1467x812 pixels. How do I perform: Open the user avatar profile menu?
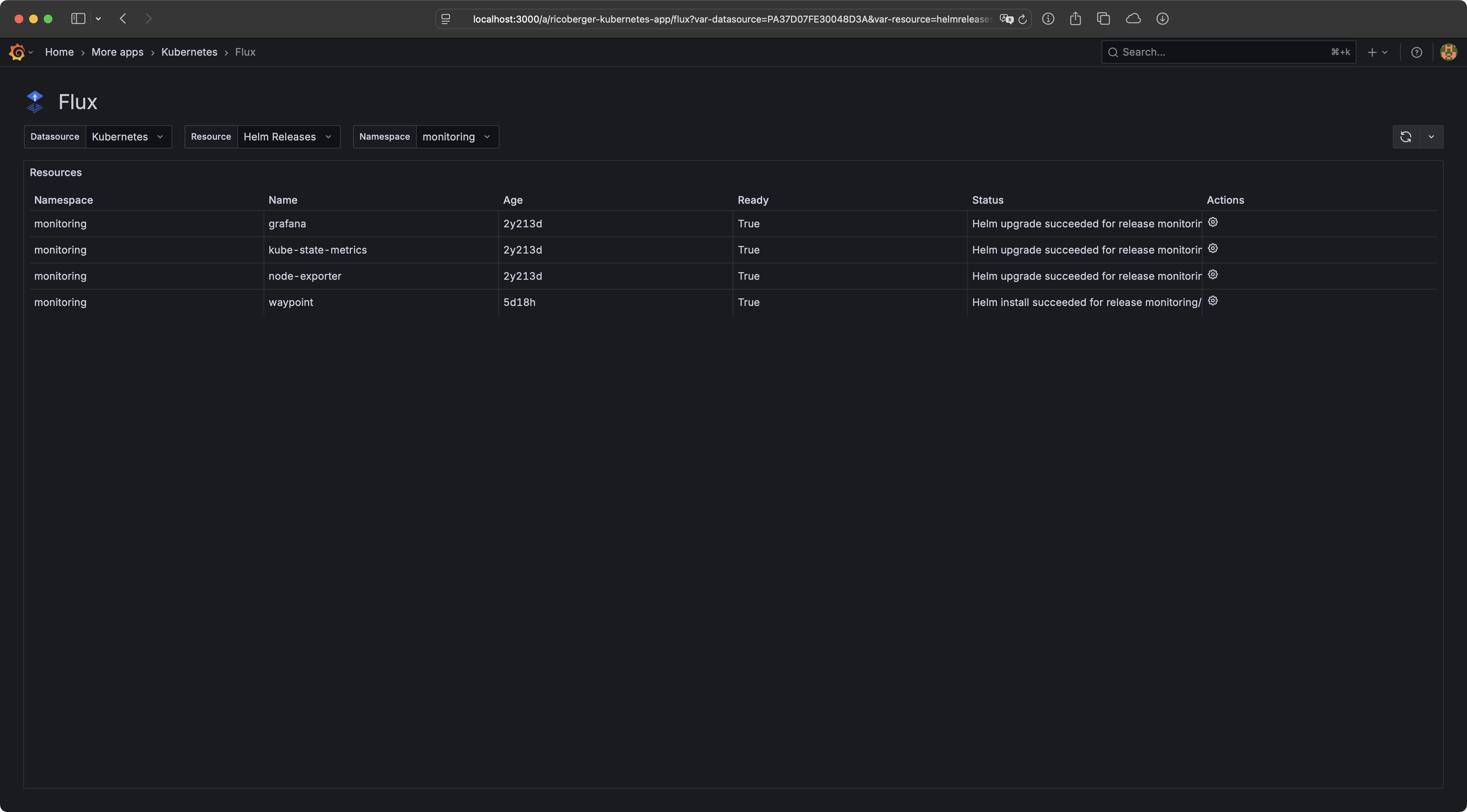[1448, 52]
